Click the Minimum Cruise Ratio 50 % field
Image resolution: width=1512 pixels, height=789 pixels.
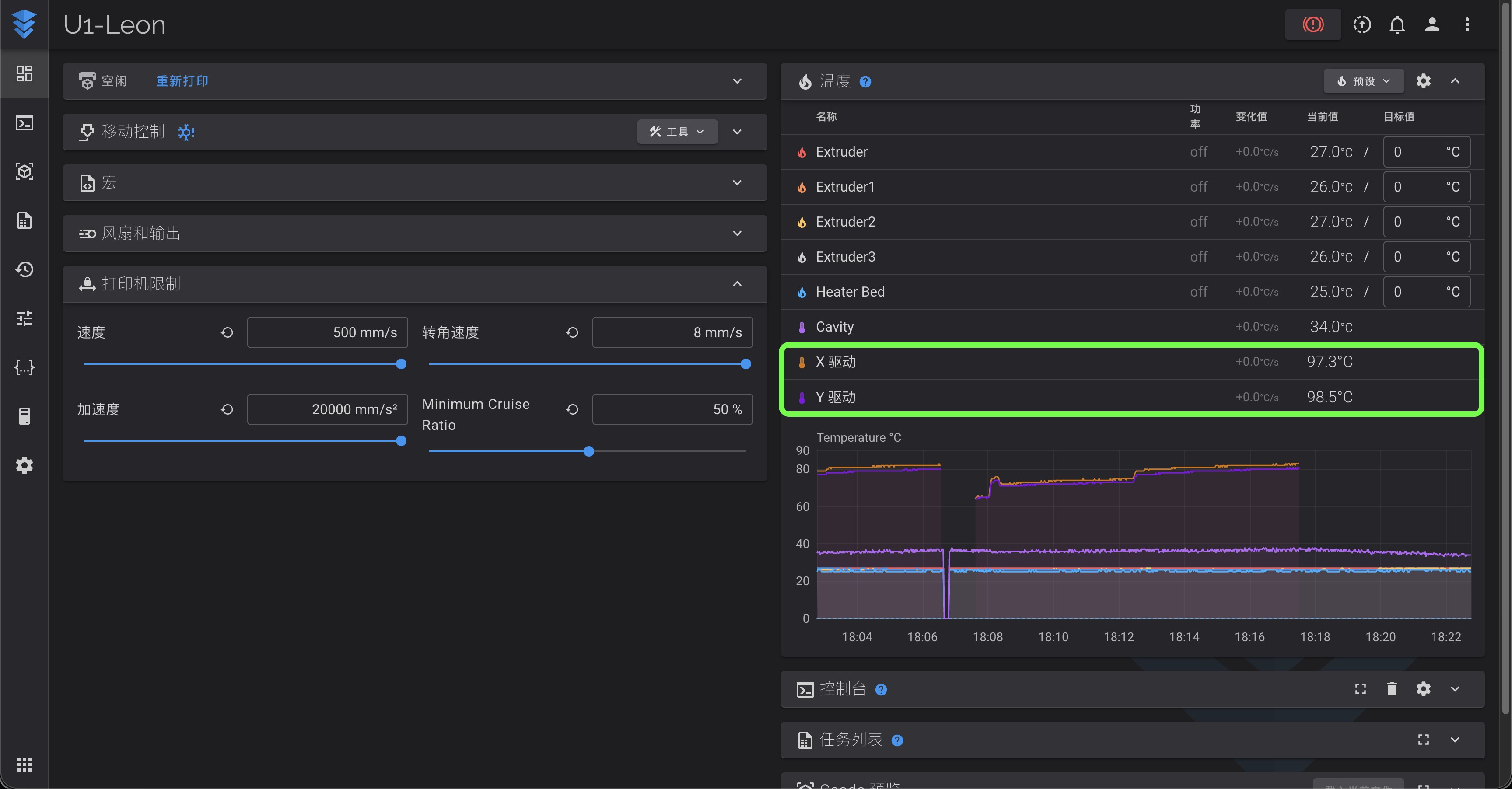click(672, 409)
